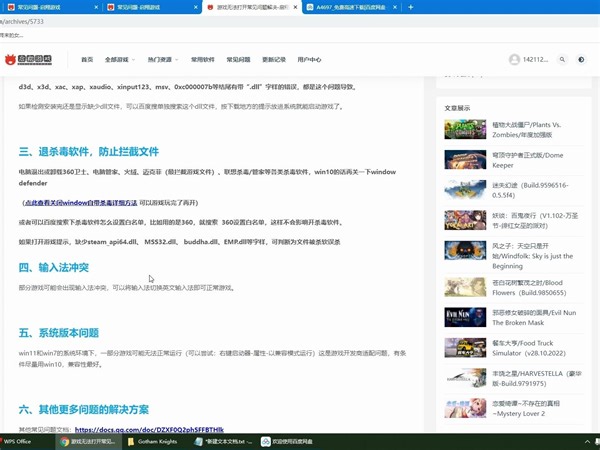This screenshot has height=450, width=600.
Task: Switch to the text document in taskbar
Action: click(x=223, y=442)
